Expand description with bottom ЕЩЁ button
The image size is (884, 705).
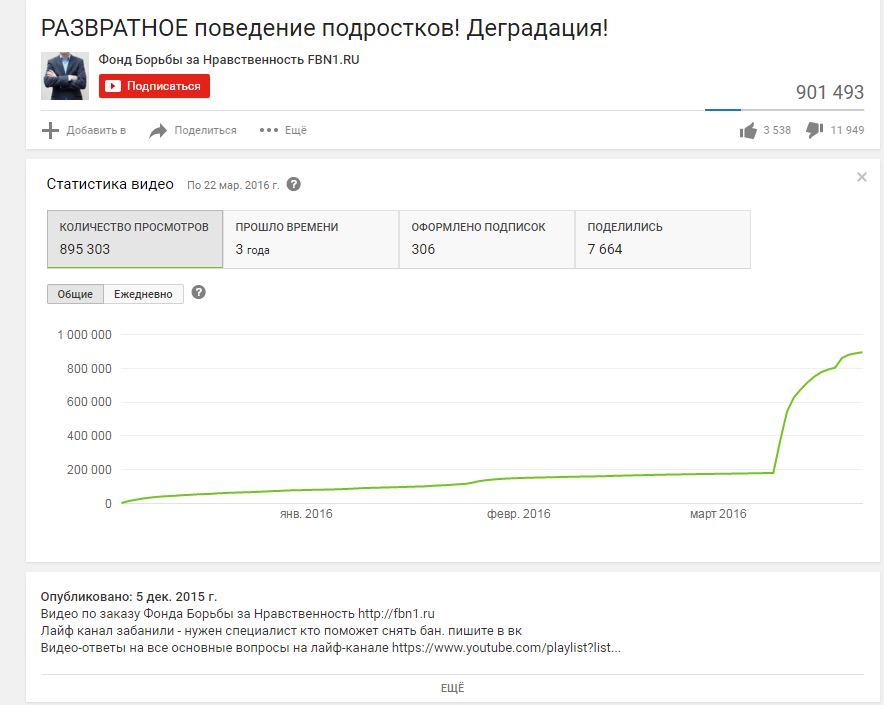(x=453, y=688)
